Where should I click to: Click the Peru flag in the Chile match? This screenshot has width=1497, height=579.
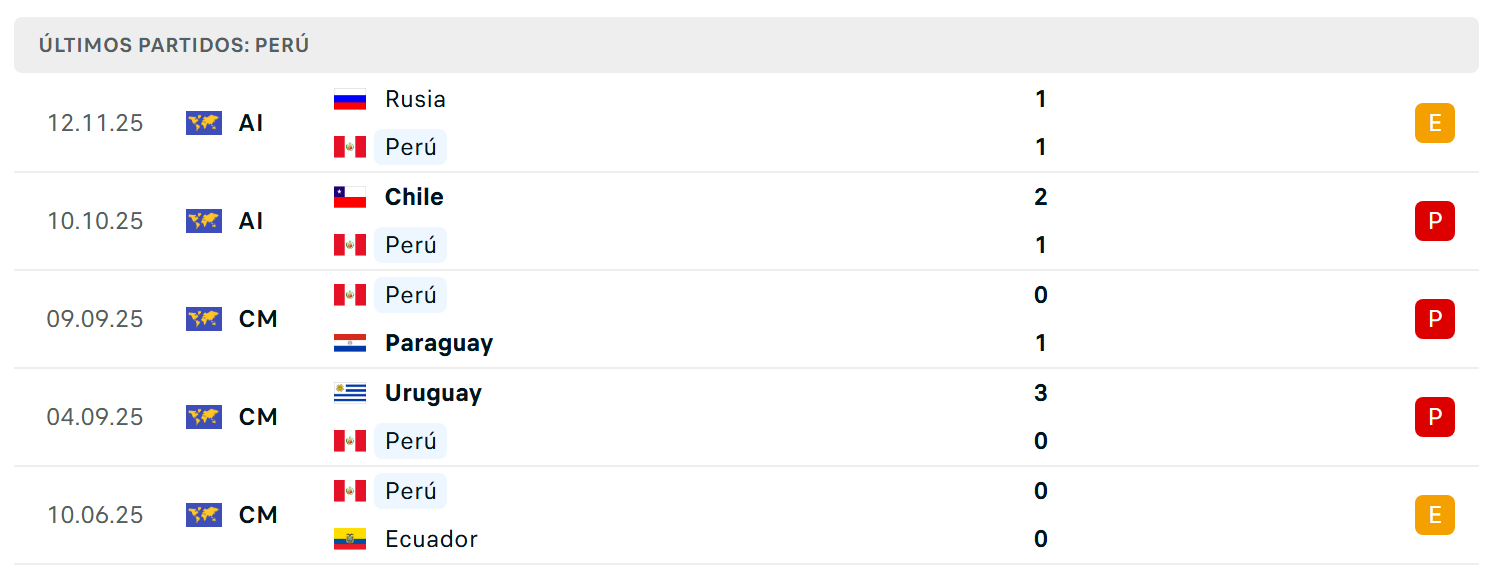350,245
